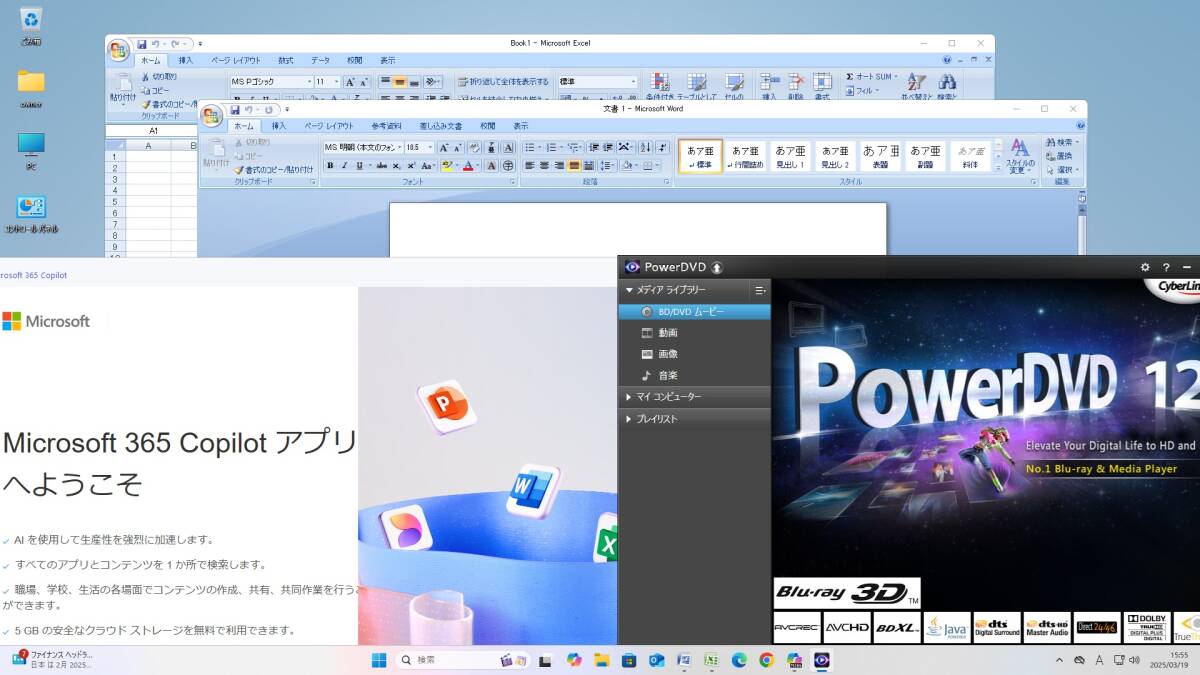Open Recycle Bin desktop icon
1200x675 pixels.
click(31, 26)
